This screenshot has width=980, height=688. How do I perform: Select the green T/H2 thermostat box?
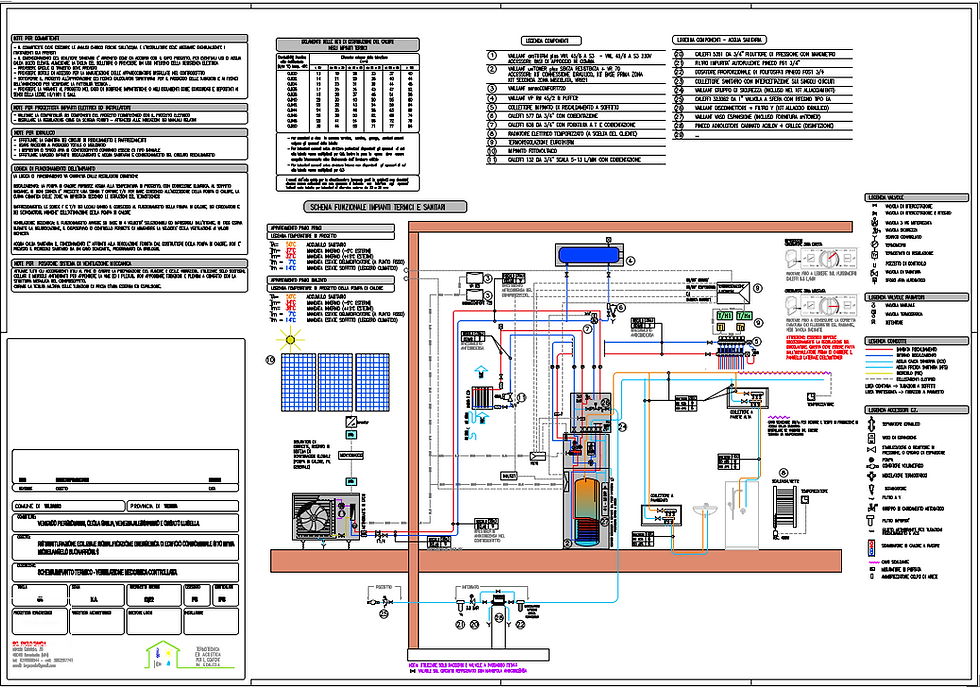coord(744,316)
